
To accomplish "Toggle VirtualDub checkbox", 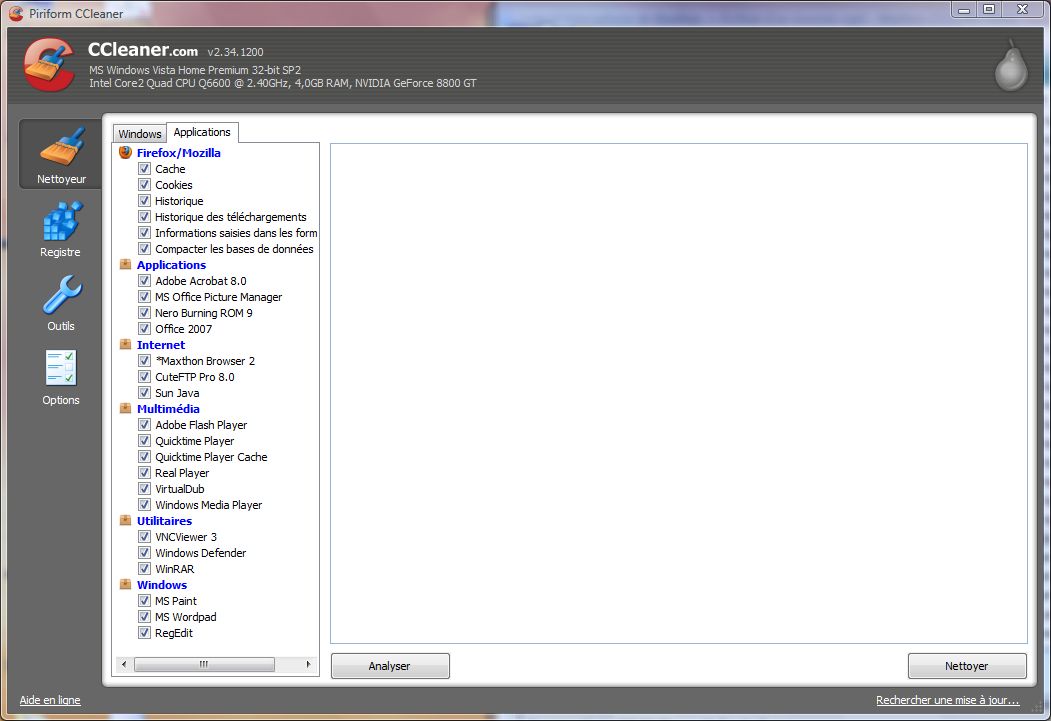I will pos(144,488).
